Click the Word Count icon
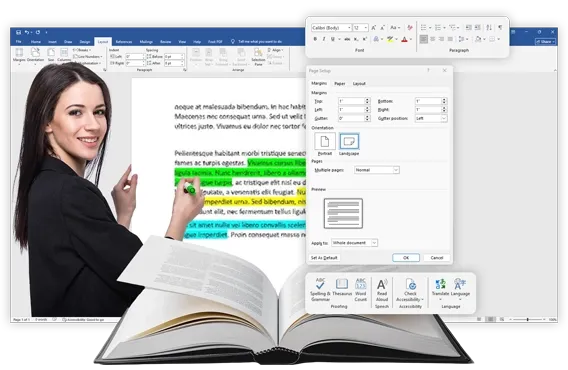 pyautogui.click(x=361, y=289)
